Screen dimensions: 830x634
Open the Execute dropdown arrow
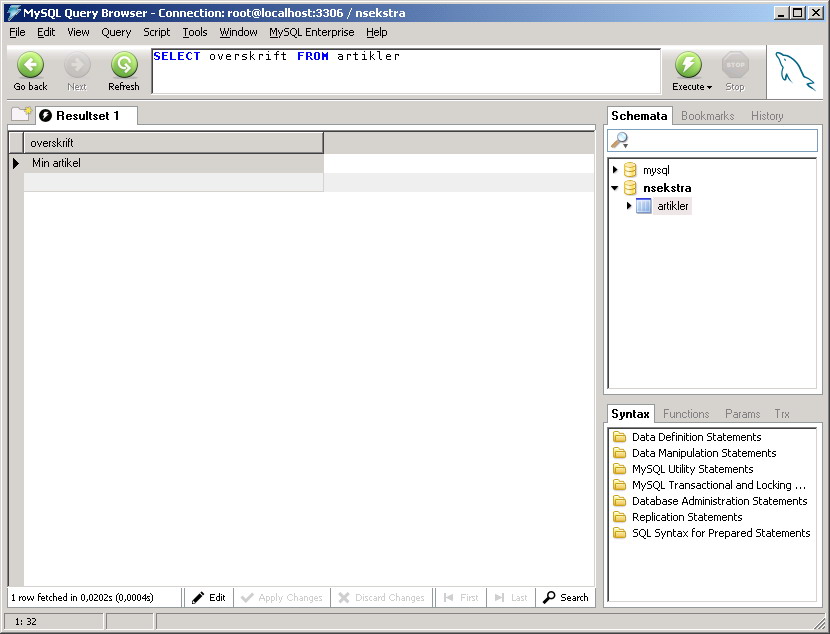[709, 88]
